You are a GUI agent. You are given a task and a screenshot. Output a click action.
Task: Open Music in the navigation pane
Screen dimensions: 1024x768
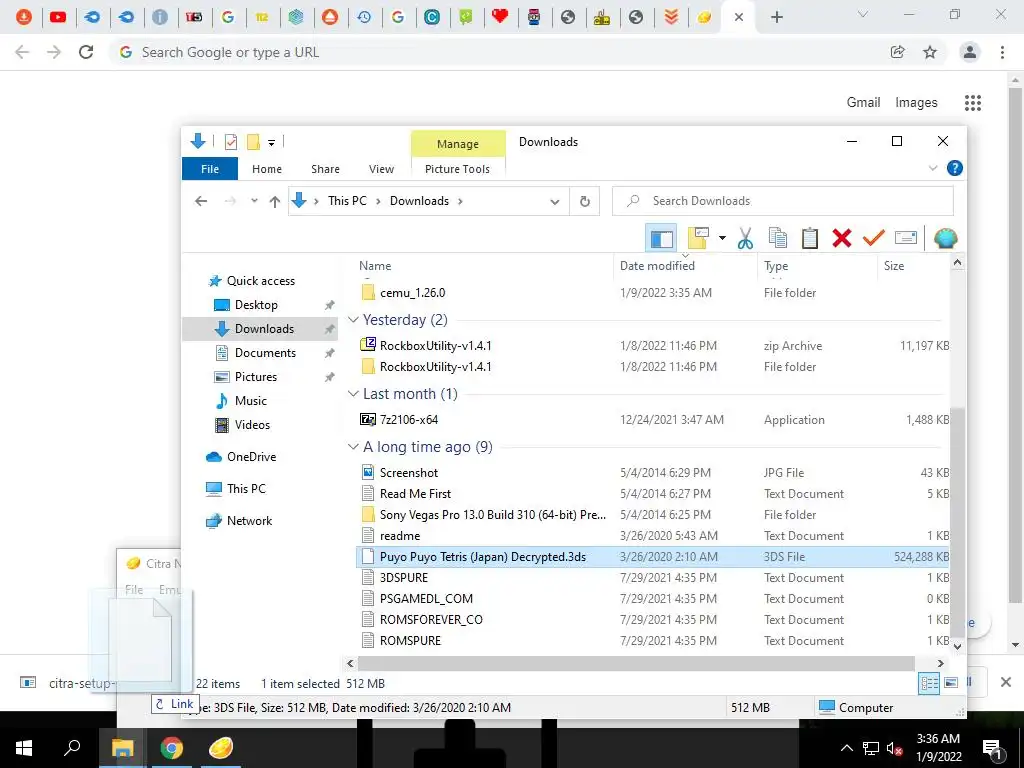[250, 401]
